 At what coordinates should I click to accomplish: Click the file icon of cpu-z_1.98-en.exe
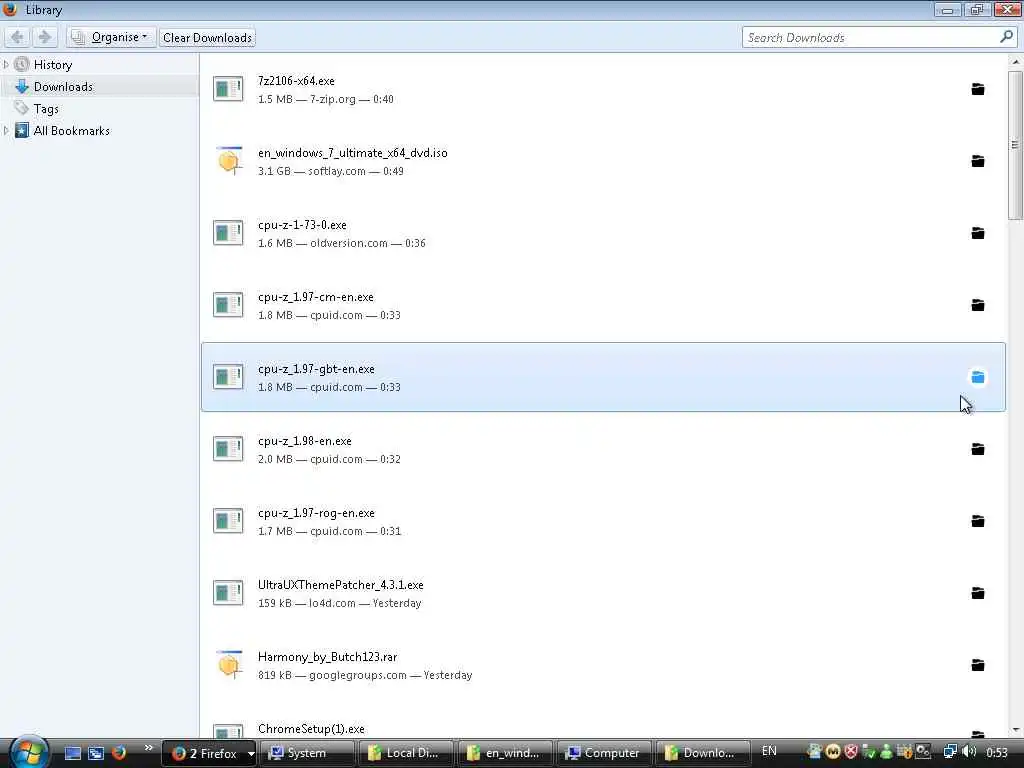pos(228,449)
